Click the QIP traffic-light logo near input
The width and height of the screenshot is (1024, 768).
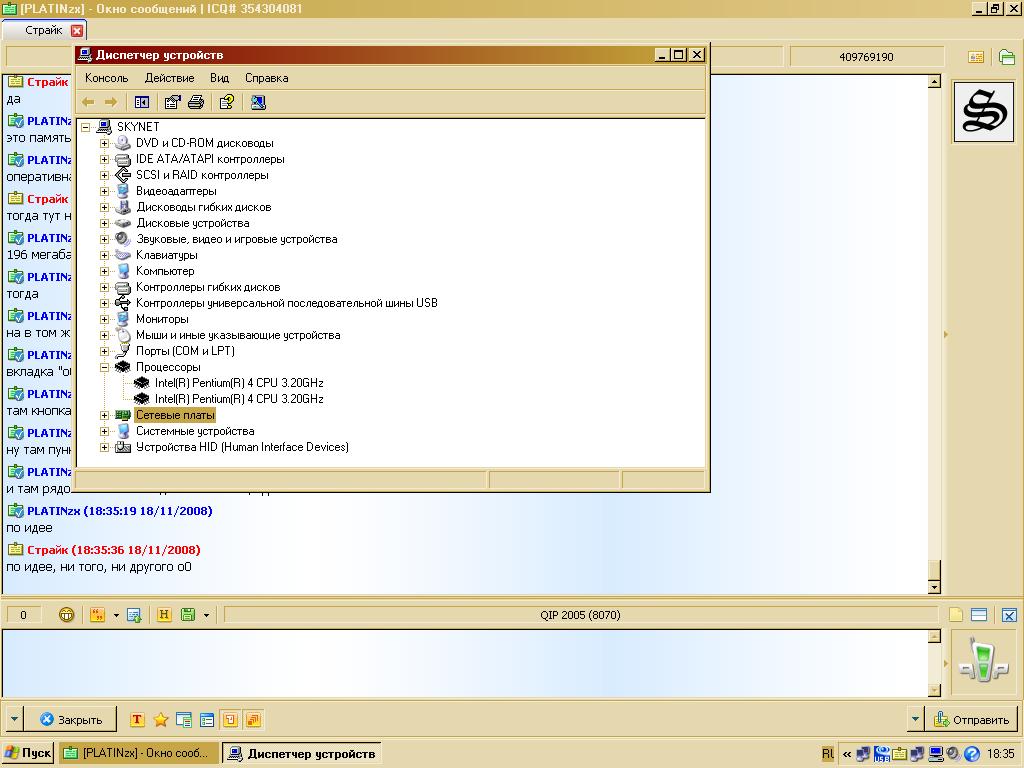[983, 662]
